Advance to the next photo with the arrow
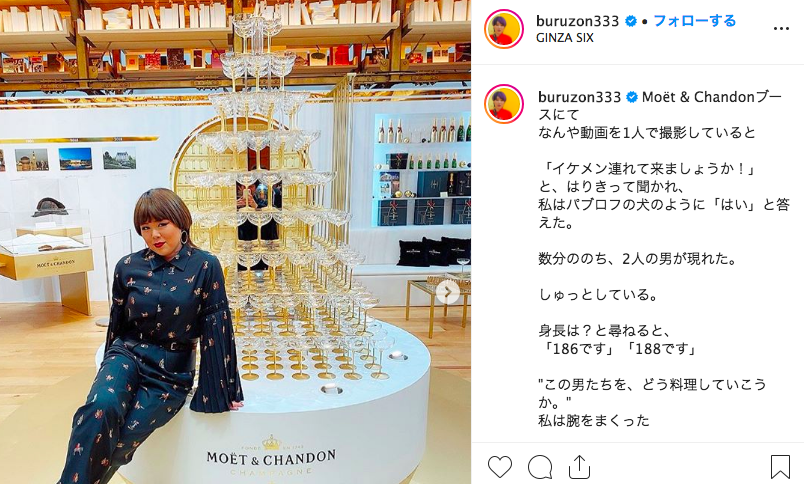This screenshot has width=804, height=484. [448, 292]
